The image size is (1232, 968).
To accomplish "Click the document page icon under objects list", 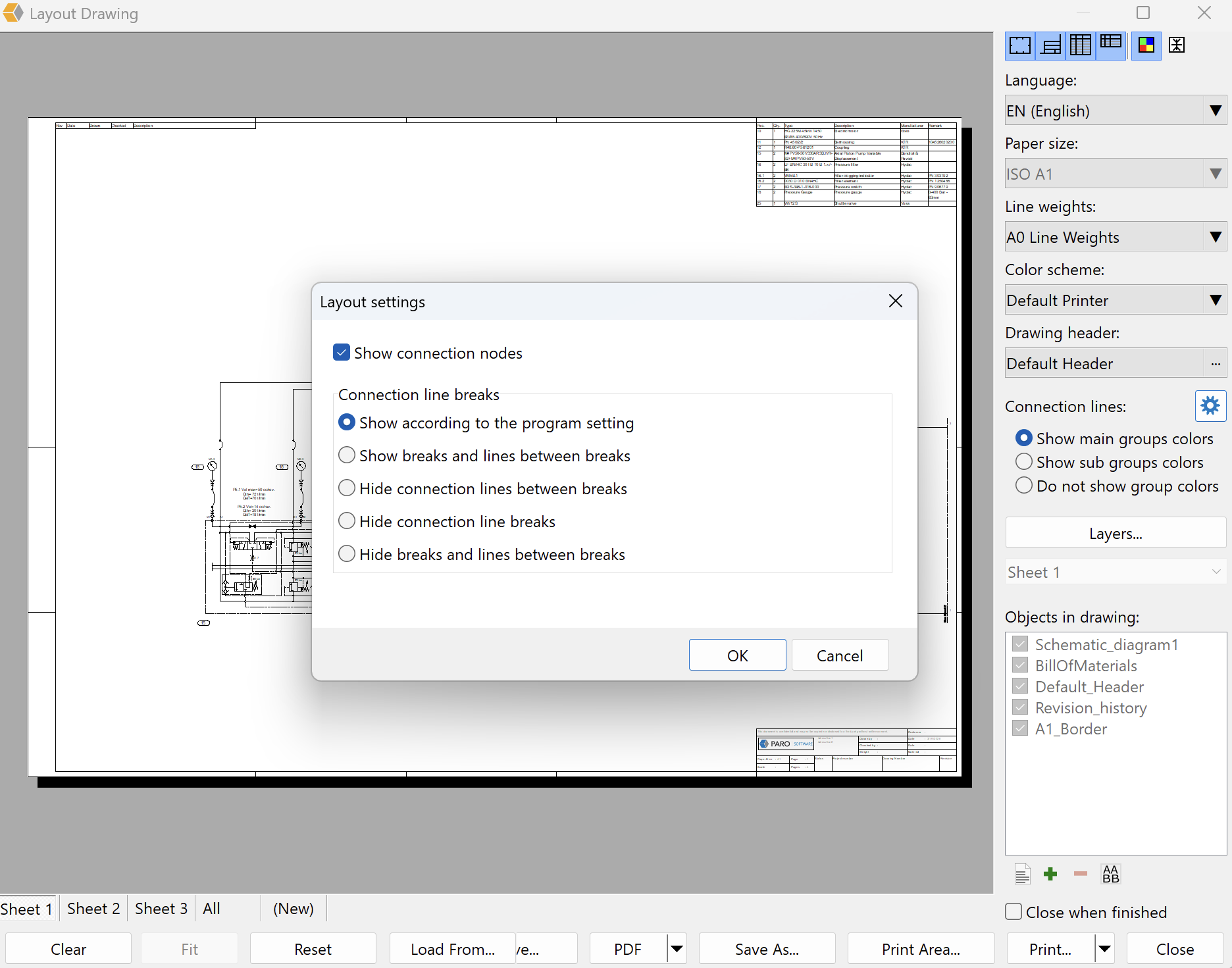I will 1022,874.
